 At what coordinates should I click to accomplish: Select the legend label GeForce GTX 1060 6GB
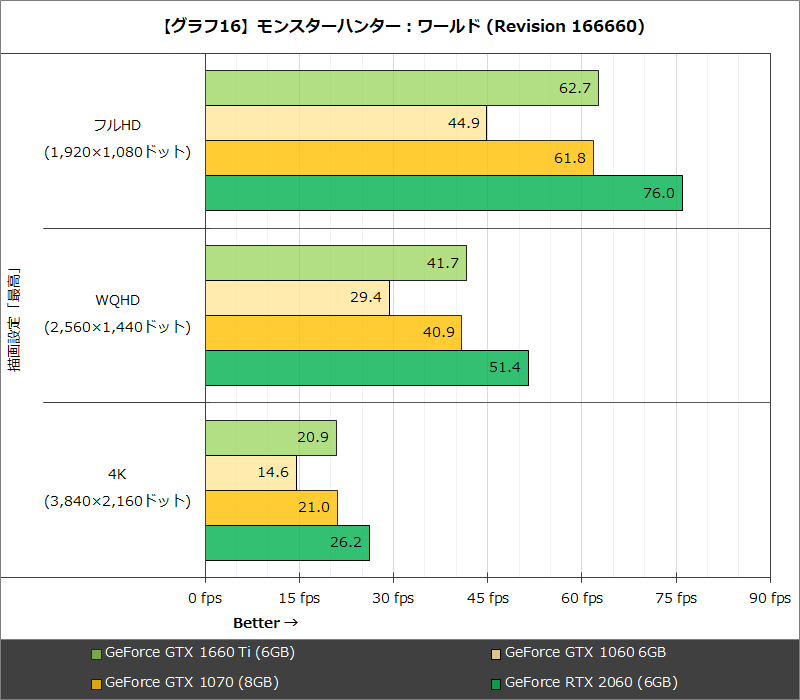point(585,653)
